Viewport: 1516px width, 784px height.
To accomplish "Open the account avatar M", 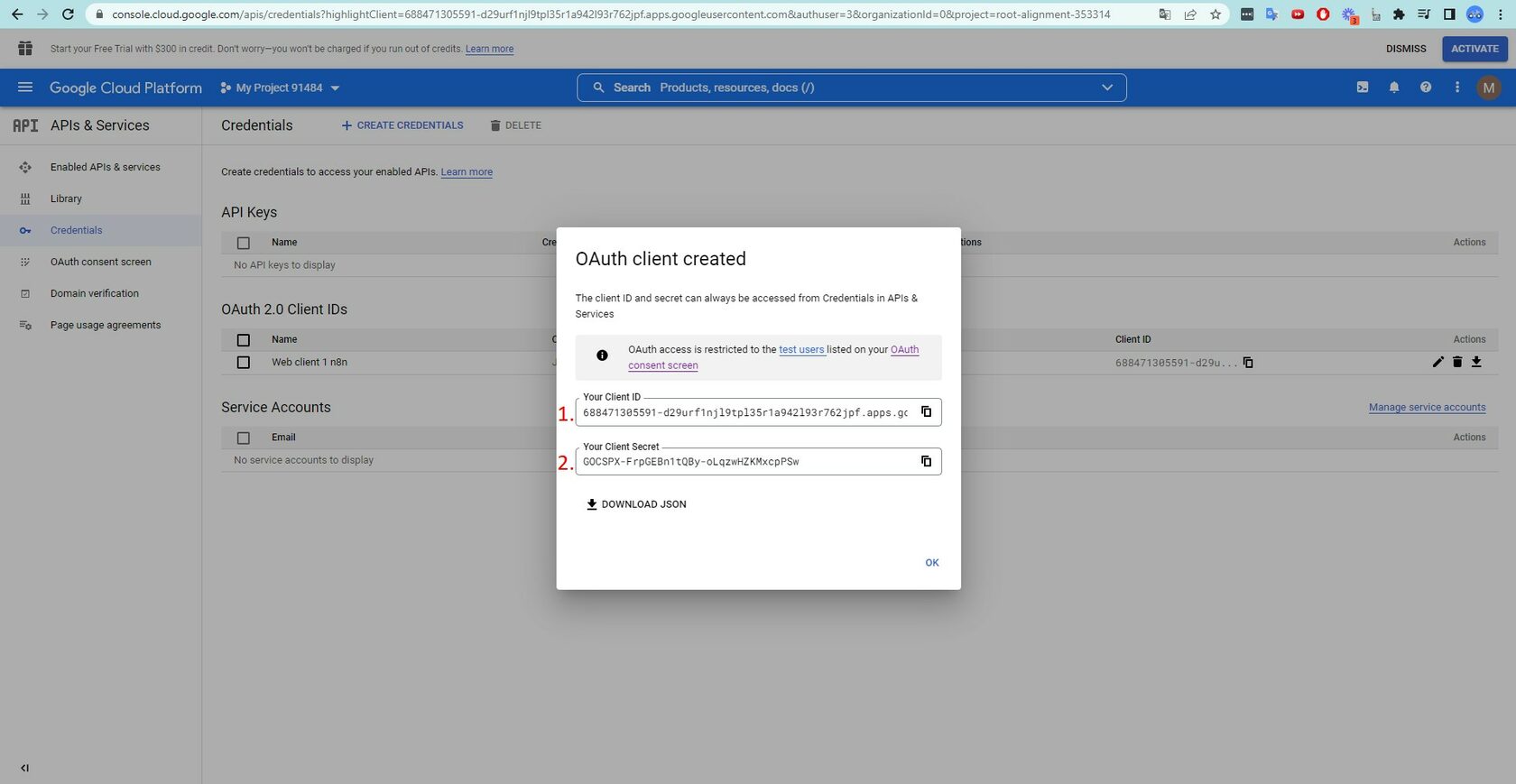I will click(1489, 88).
